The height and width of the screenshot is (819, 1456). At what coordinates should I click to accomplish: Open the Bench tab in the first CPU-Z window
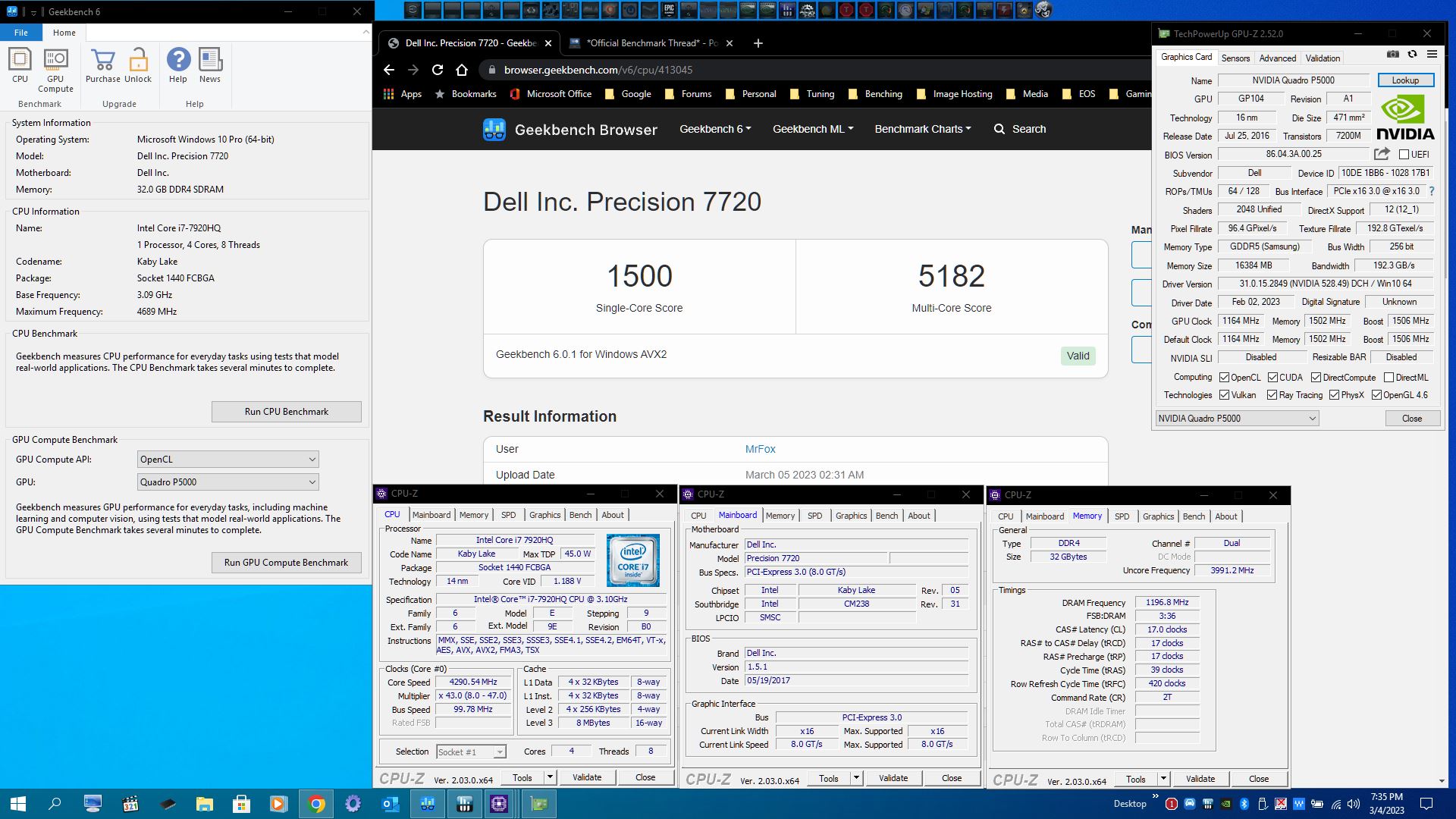580,515
